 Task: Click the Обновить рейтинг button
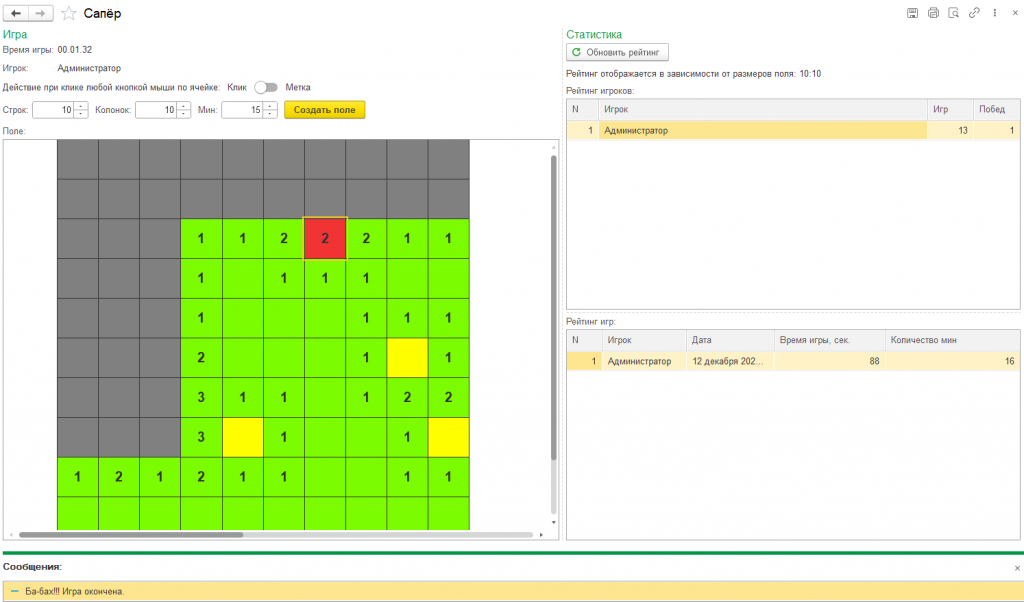pyautogui.click(x=617, y=52)
